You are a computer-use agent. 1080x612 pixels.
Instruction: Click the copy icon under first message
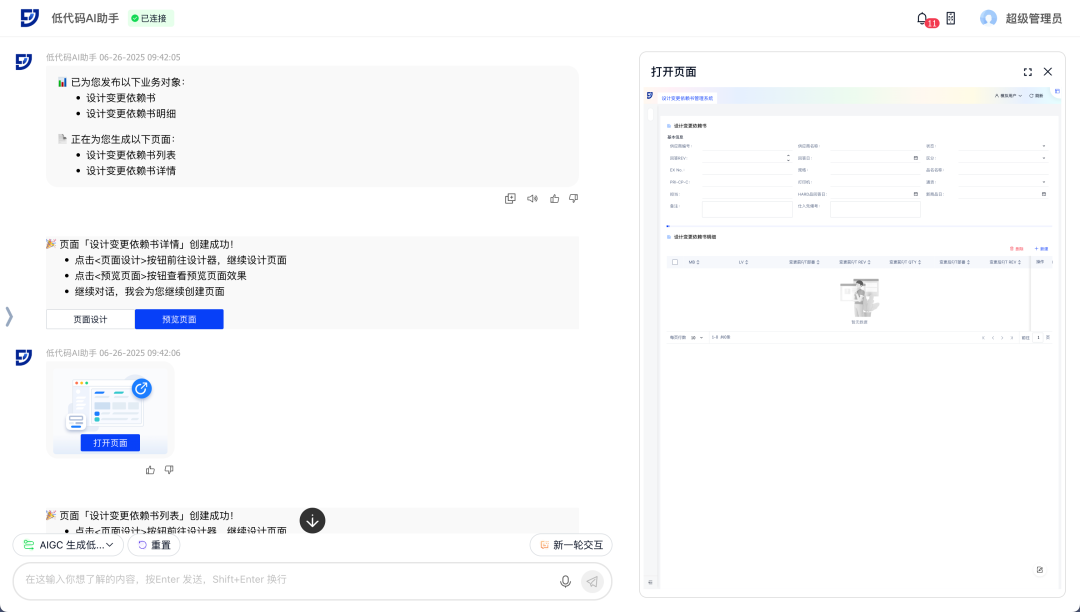tap(510, 199)
